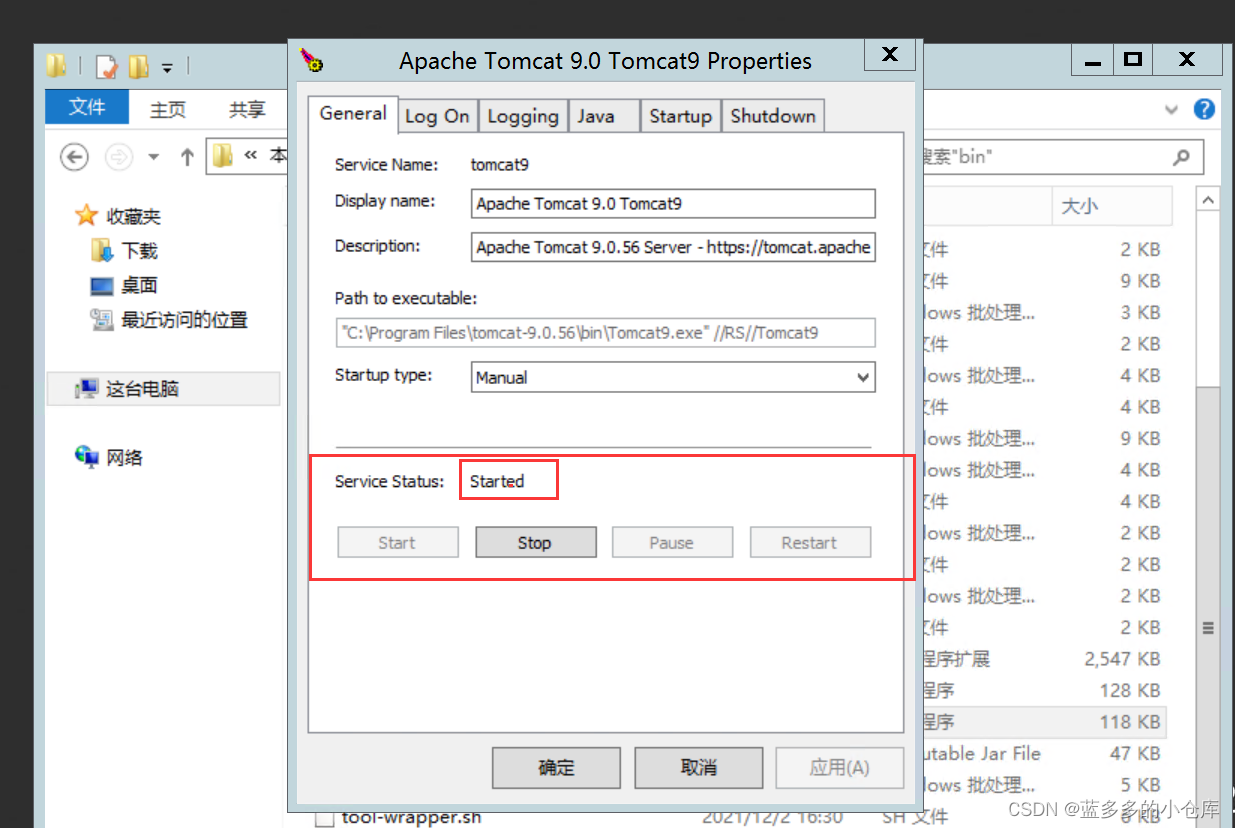Click the Path to executable field
This screenshot has width=1235, height=828.
click(x=605, y=332)
